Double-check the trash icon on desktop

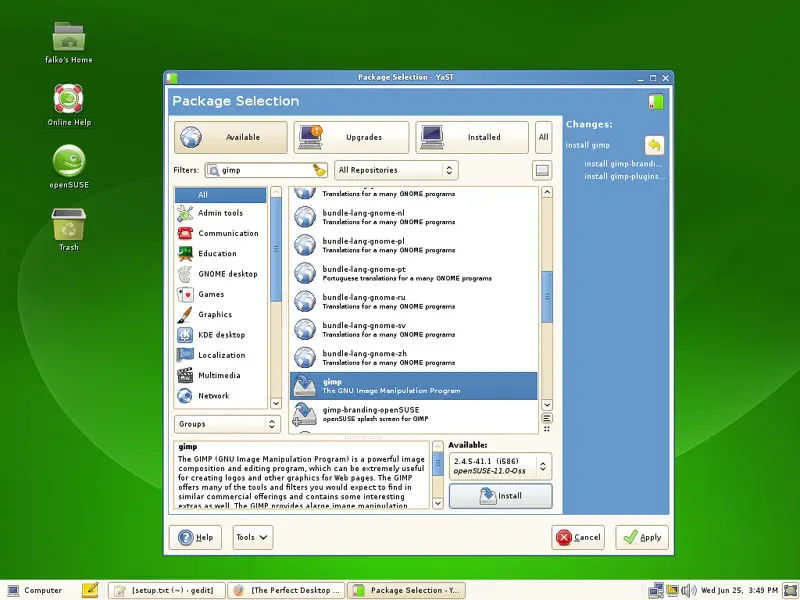tap(69, 225)
